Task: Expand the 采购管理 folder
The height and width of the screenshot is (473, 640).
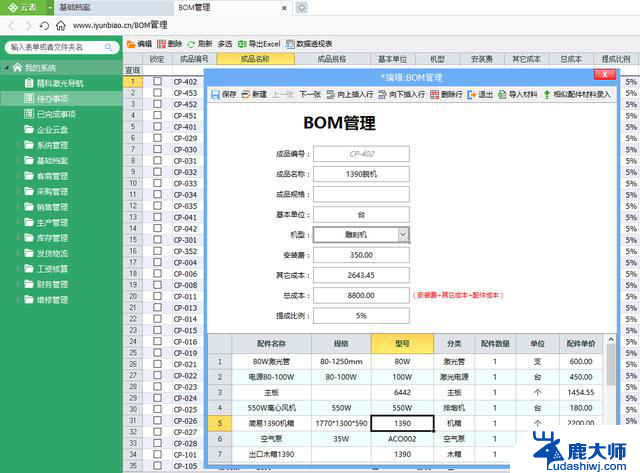Action: tap(18, 191)
